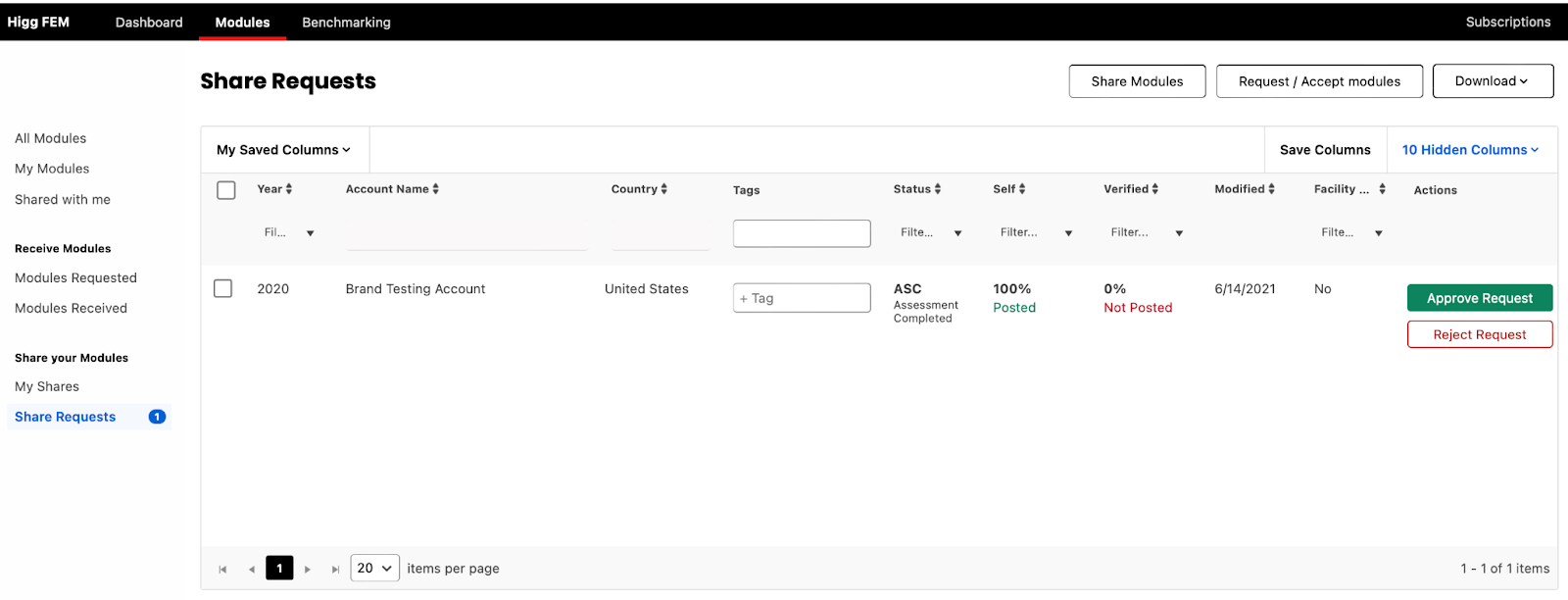
Task: Sort by Year column arrows
Action: coord(289,189)
